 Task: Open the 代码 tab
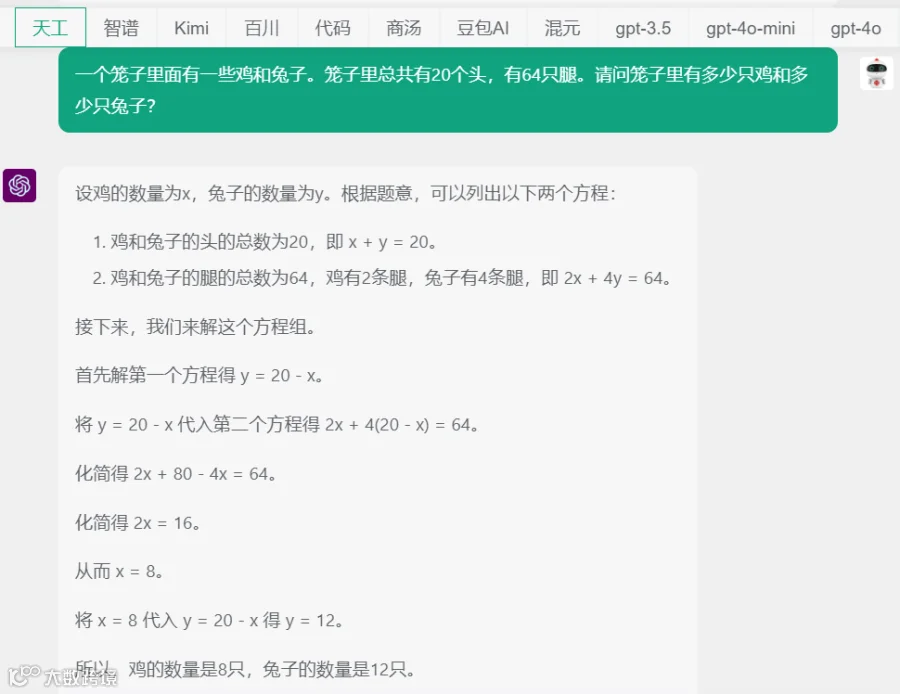(332, 28)
